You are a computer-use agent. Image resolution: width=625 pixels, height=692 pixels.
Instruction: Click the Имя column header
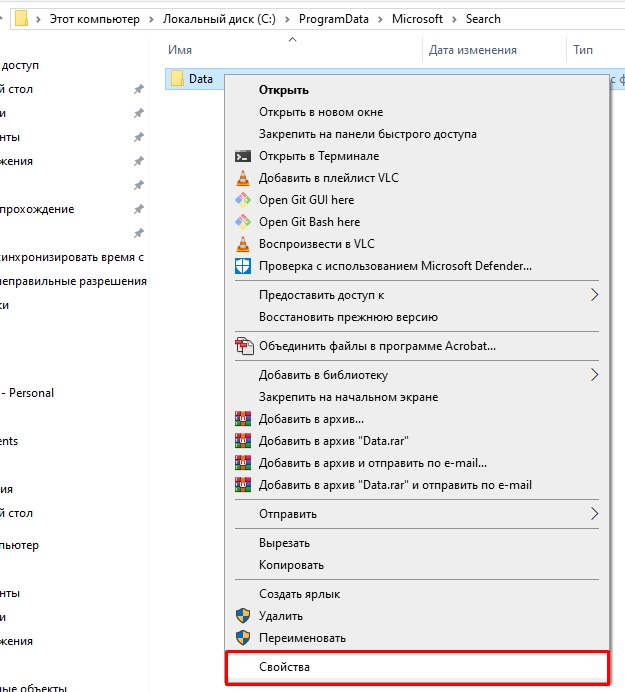click(180, 50)
